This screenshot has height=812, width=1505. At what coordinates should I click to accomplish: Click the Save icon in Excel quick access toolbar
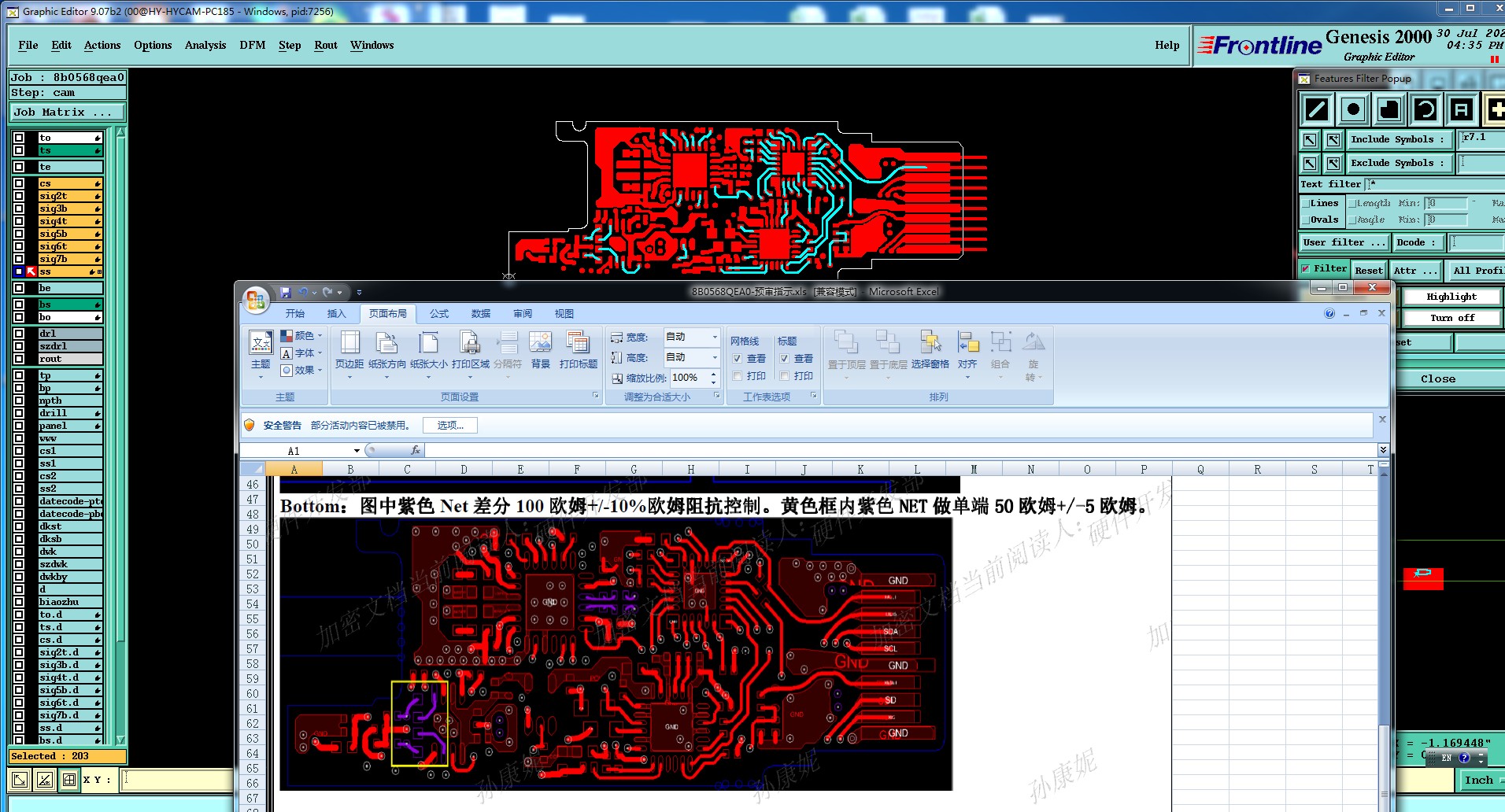286,292
